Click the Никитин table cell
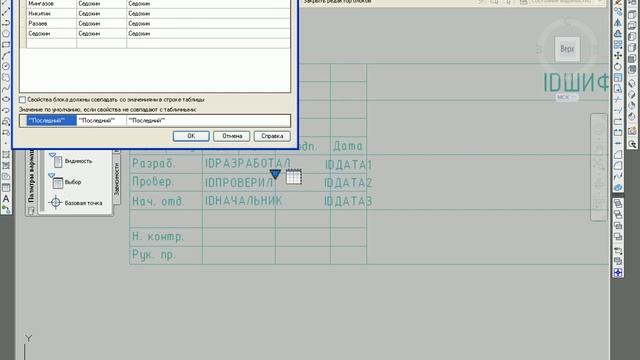This screenshot has height=360, width=640. pos(51,13)
